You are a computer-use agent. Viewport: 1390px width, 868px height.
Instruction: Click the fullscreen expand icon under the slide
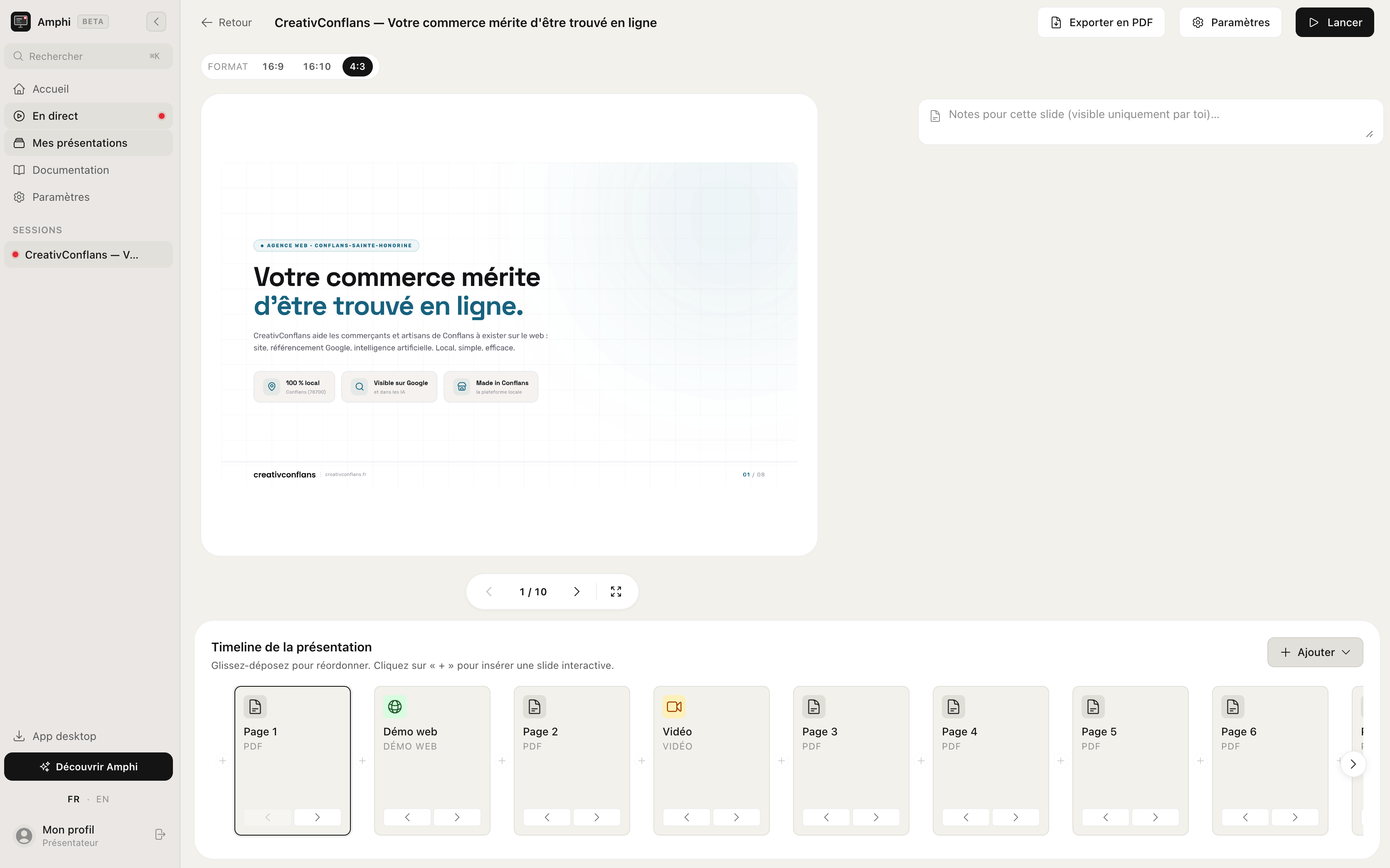(616, 591)
